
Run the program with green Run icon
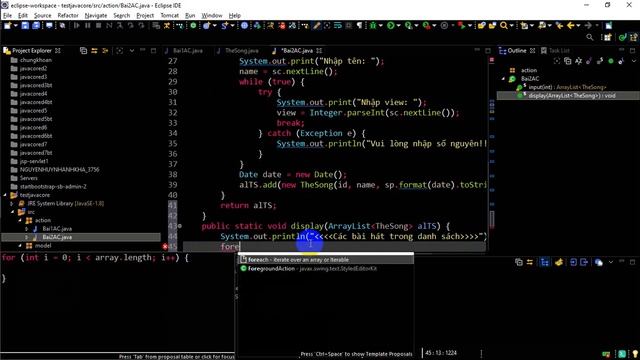[x=391, y=26]
